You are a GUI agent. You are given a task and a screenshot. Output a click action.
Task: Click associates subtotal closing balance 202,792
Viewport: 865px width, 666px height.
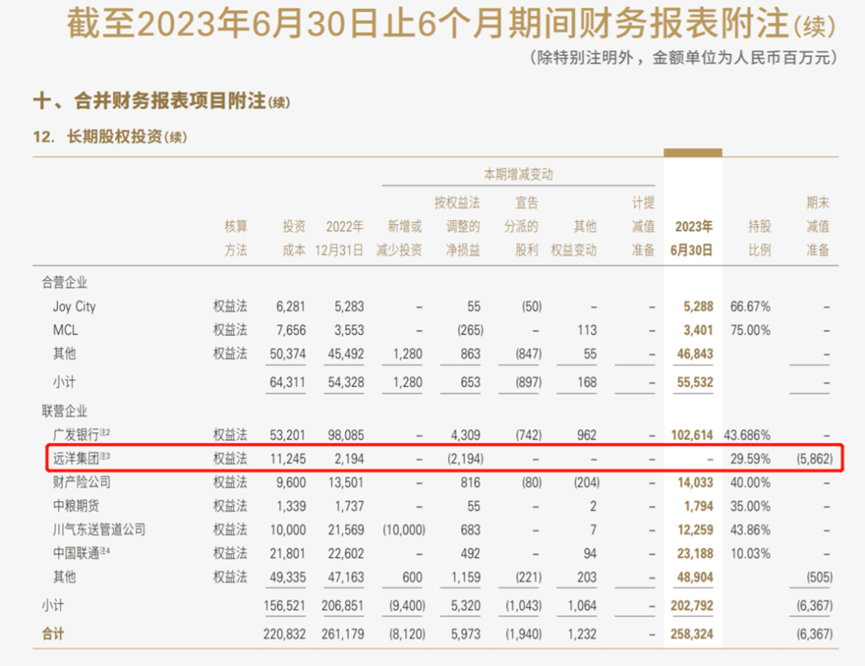coord(692,605)
